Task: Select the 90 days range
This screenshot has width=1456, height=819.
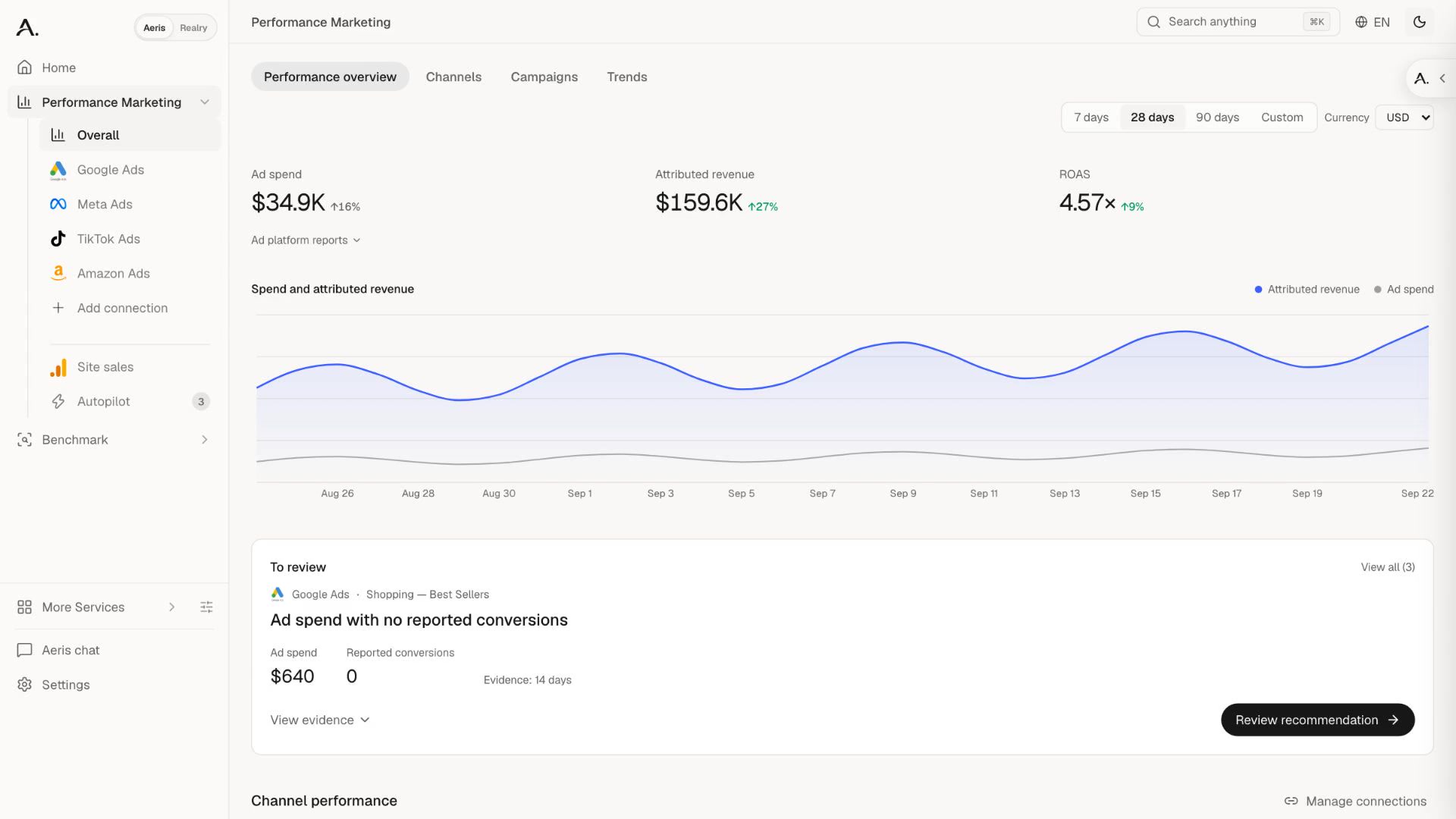Action: pos(1217,118)
